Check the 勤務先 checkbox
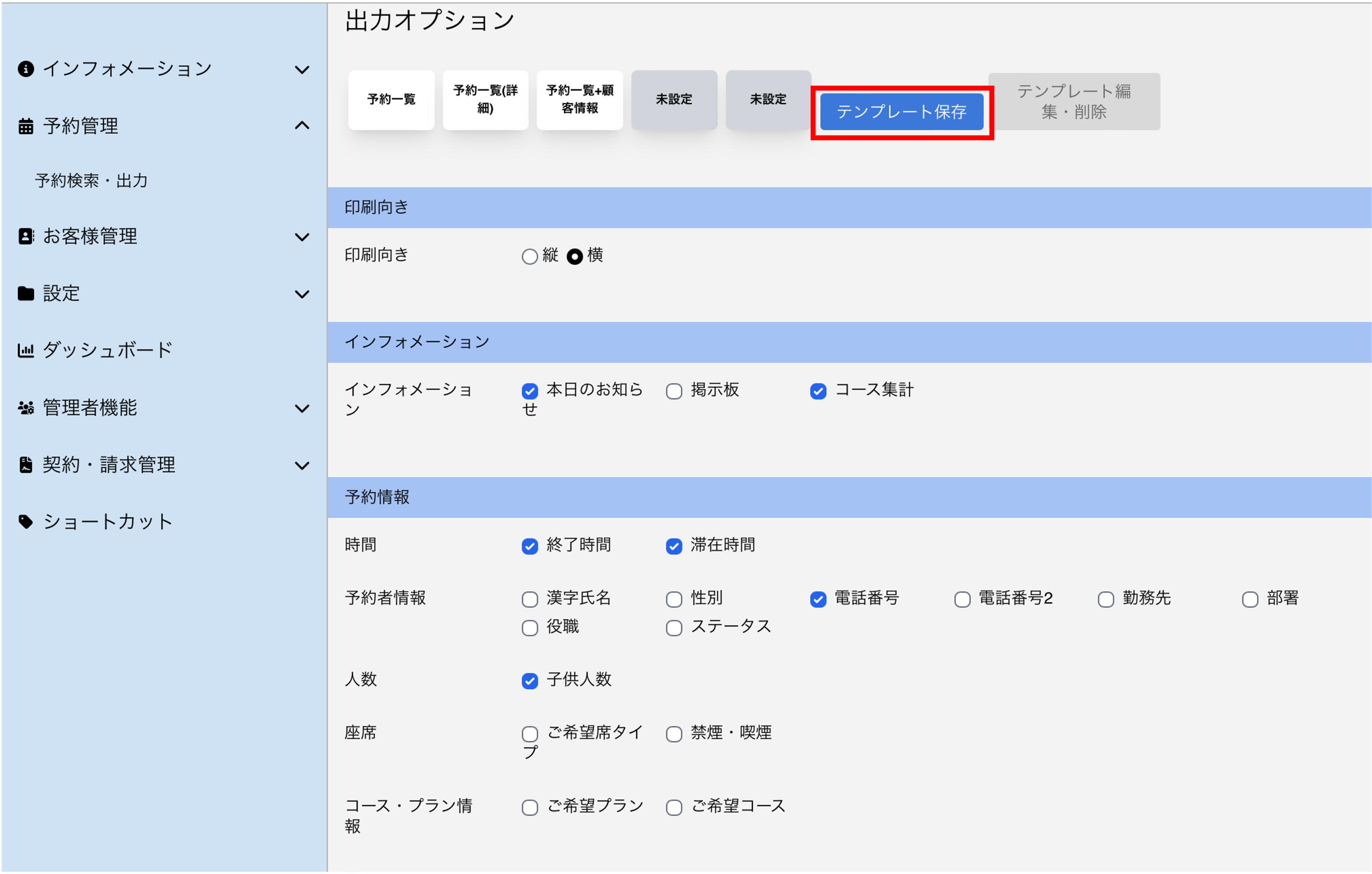The image size is (1372, 874). (1106, 600)
